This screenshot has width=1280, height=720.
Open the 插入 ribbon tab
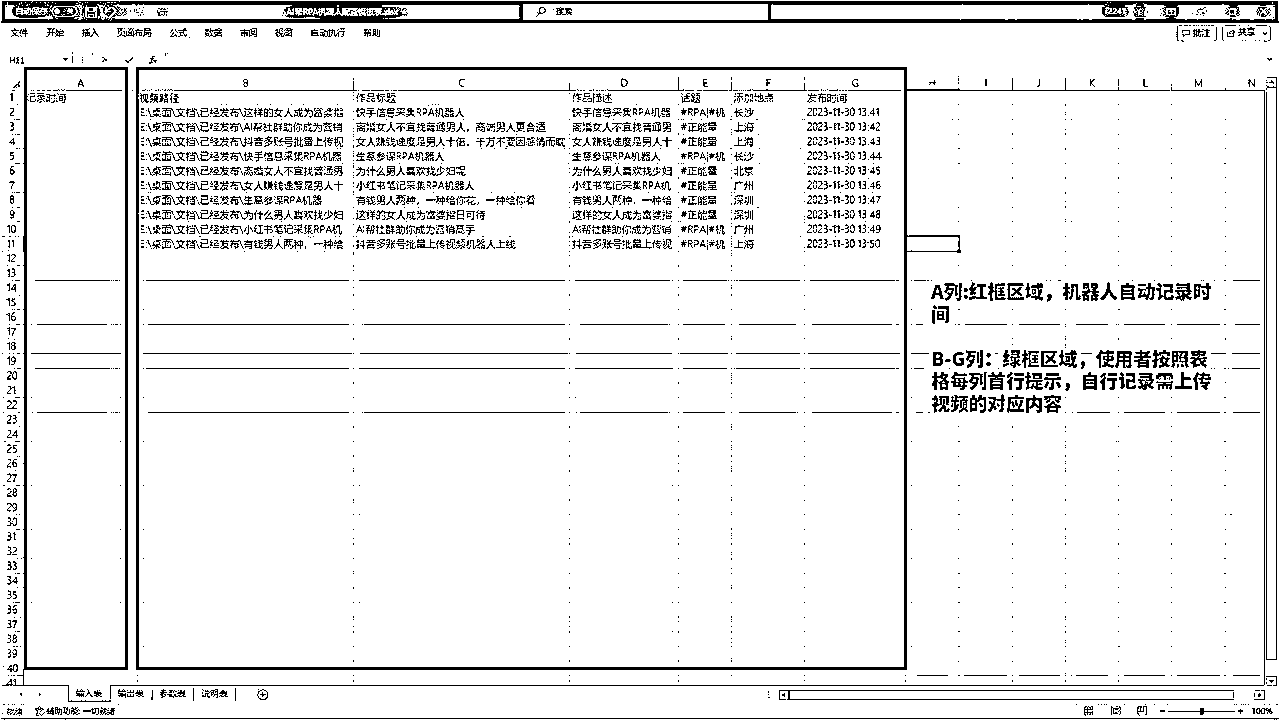90,33
